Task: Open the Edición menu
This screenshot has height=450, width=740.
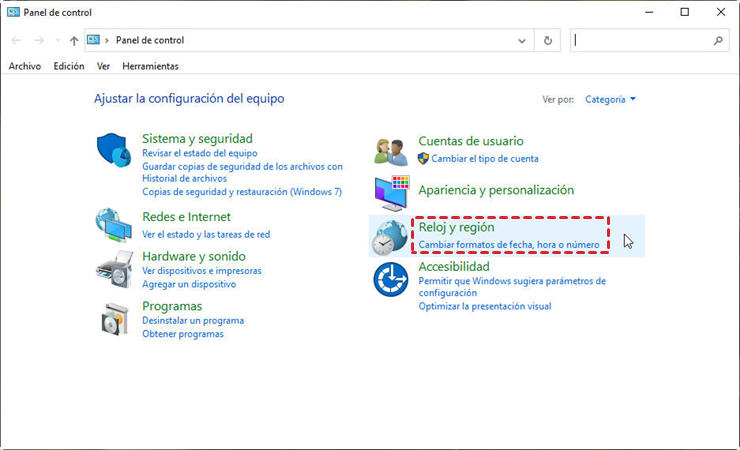Action: click(x=69, y=67)
